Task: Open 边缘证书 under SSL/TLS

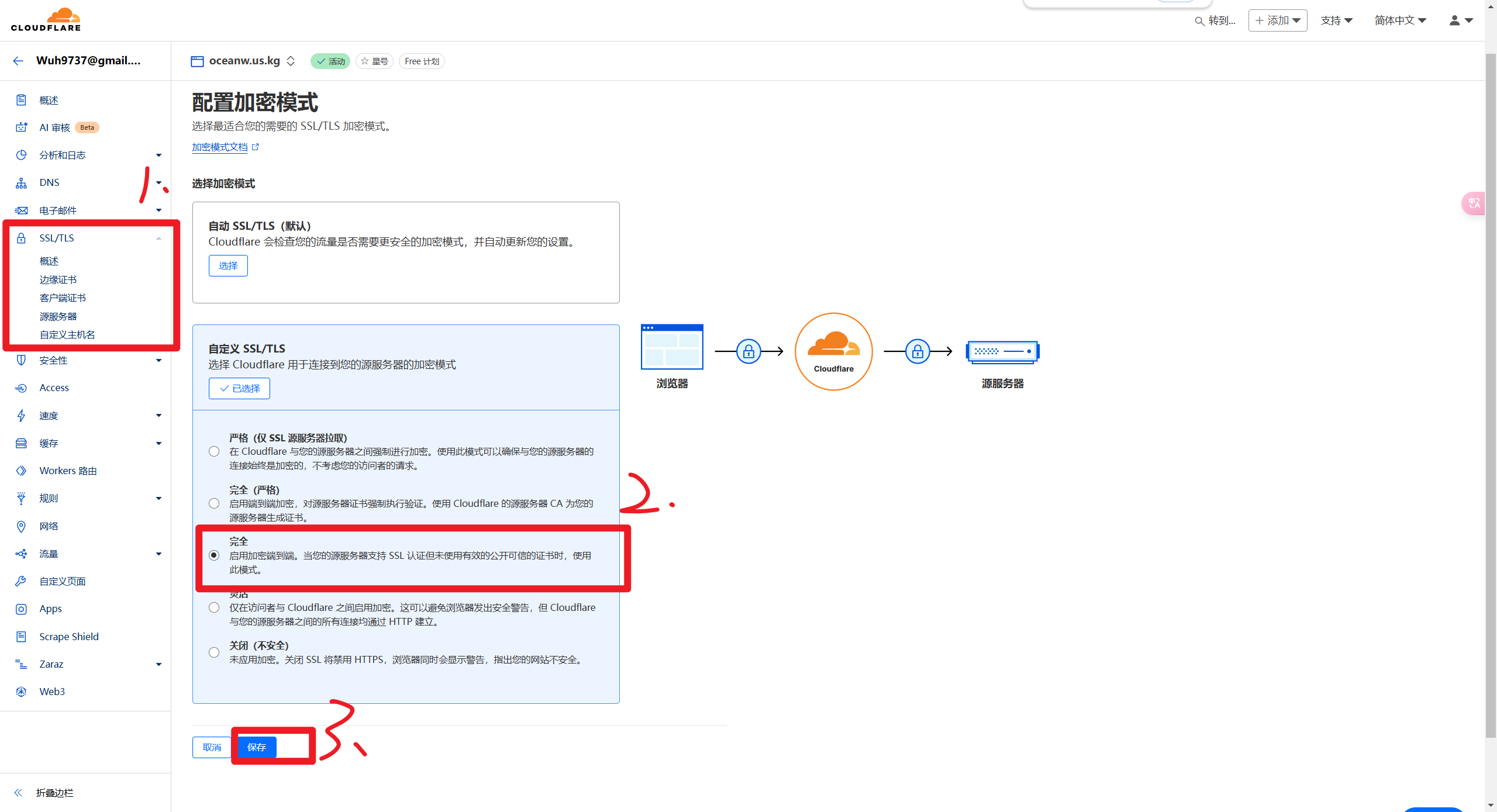Action: click(58, 279)
